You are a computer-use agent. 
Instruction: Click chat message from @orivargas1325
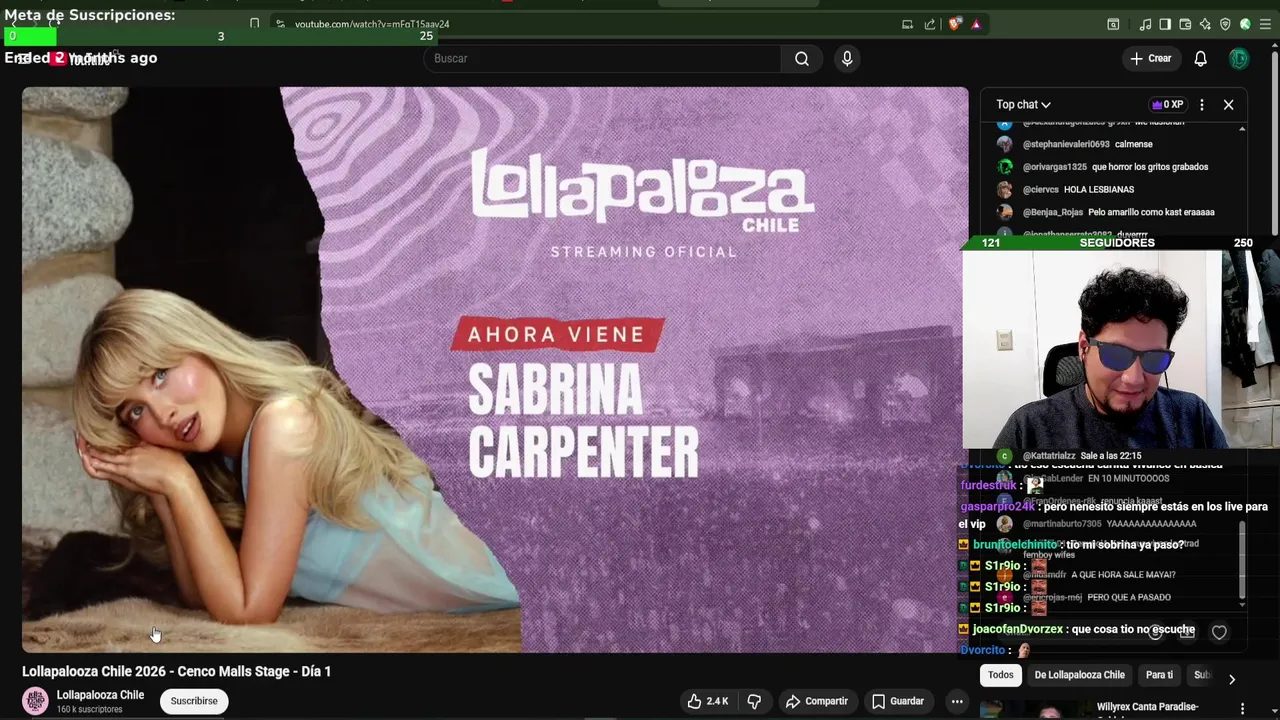pyautogui.click(x=1102, y=167)
